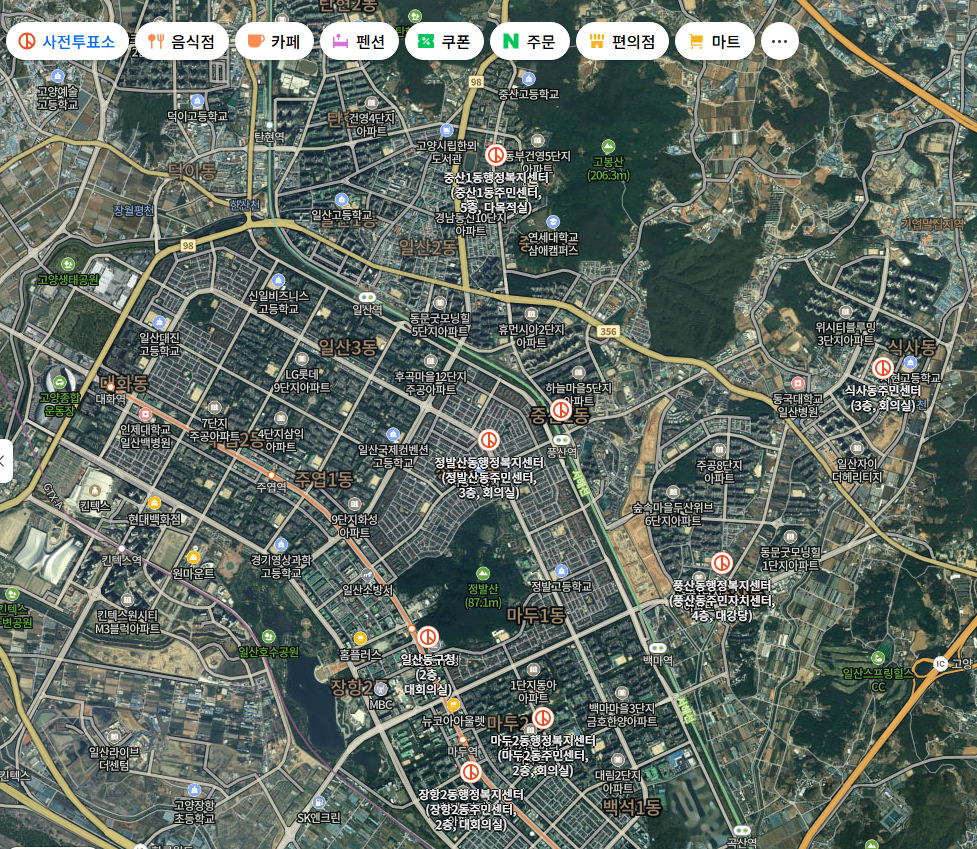This screenshot has width=977, height=849.
Task: Click the 덕이동 district label
Action: (192, 171)
